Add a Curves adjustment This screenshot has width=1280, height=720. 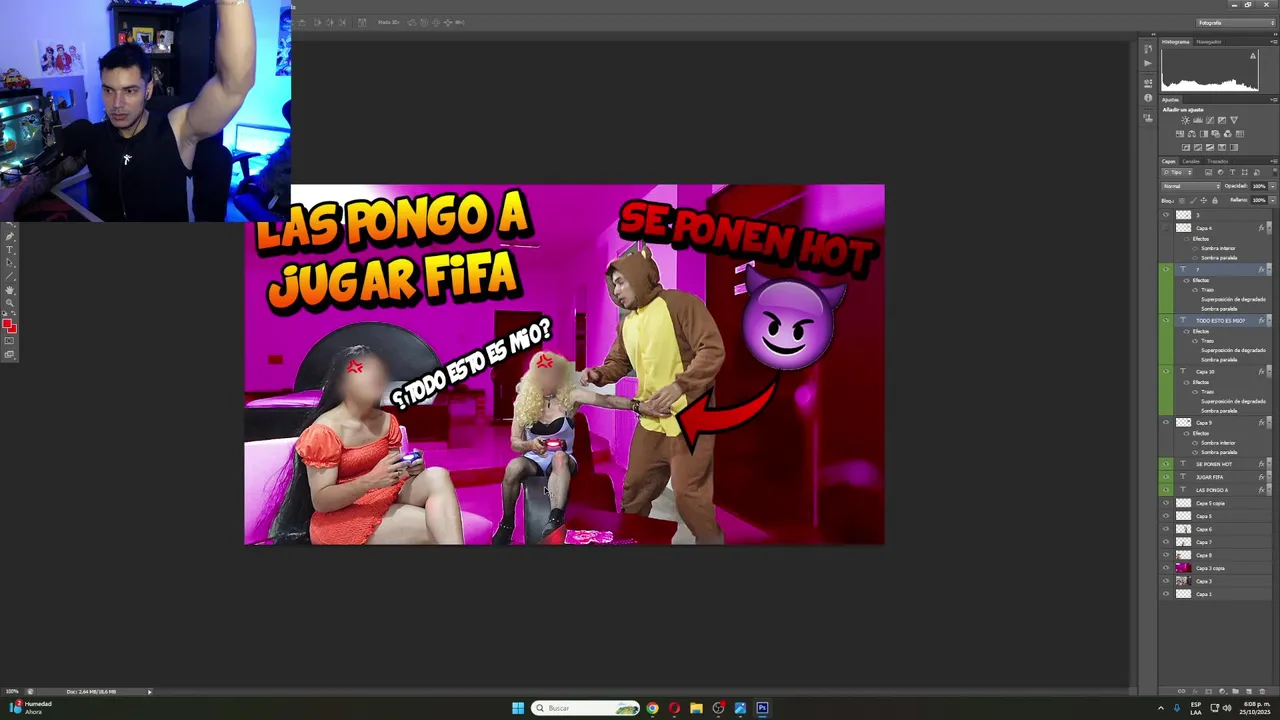point(1210,120)
